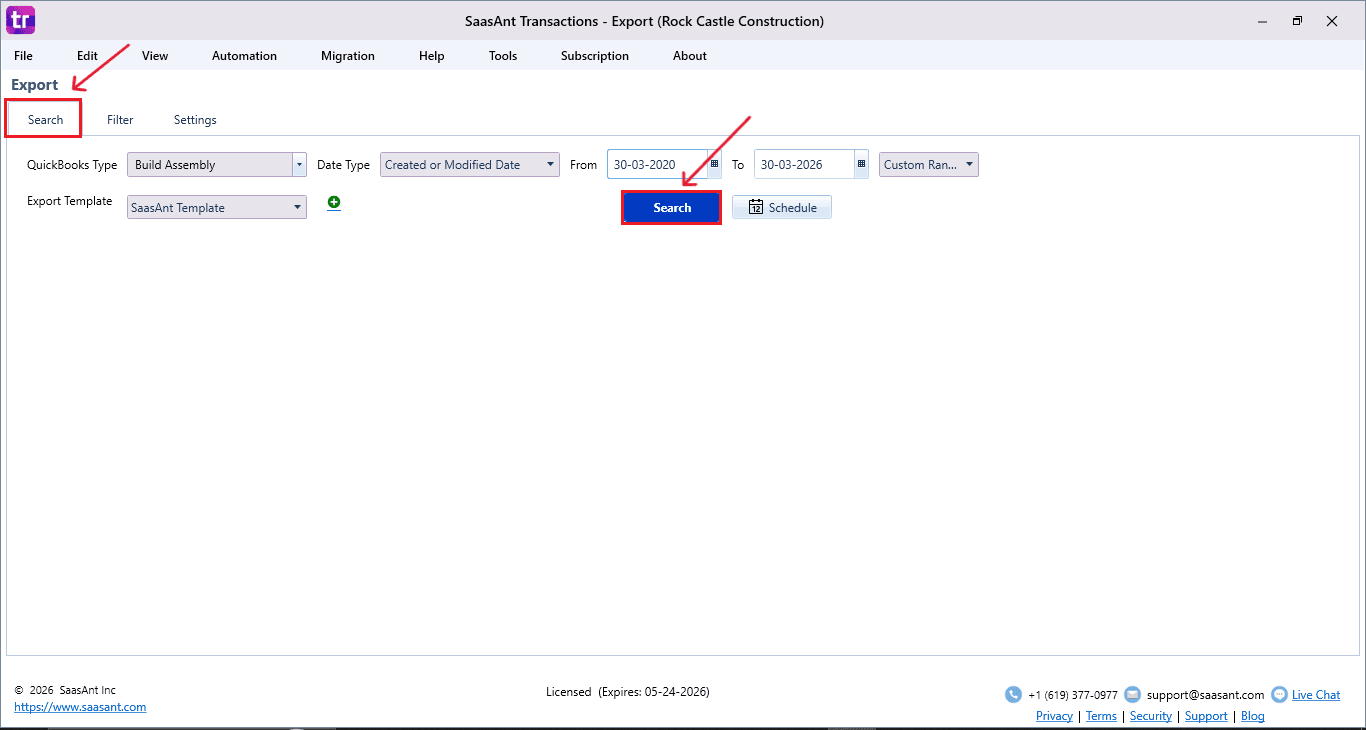Open the Automation menu
The height and width of the screenshot is (730, 1366).
coord(244,56)
